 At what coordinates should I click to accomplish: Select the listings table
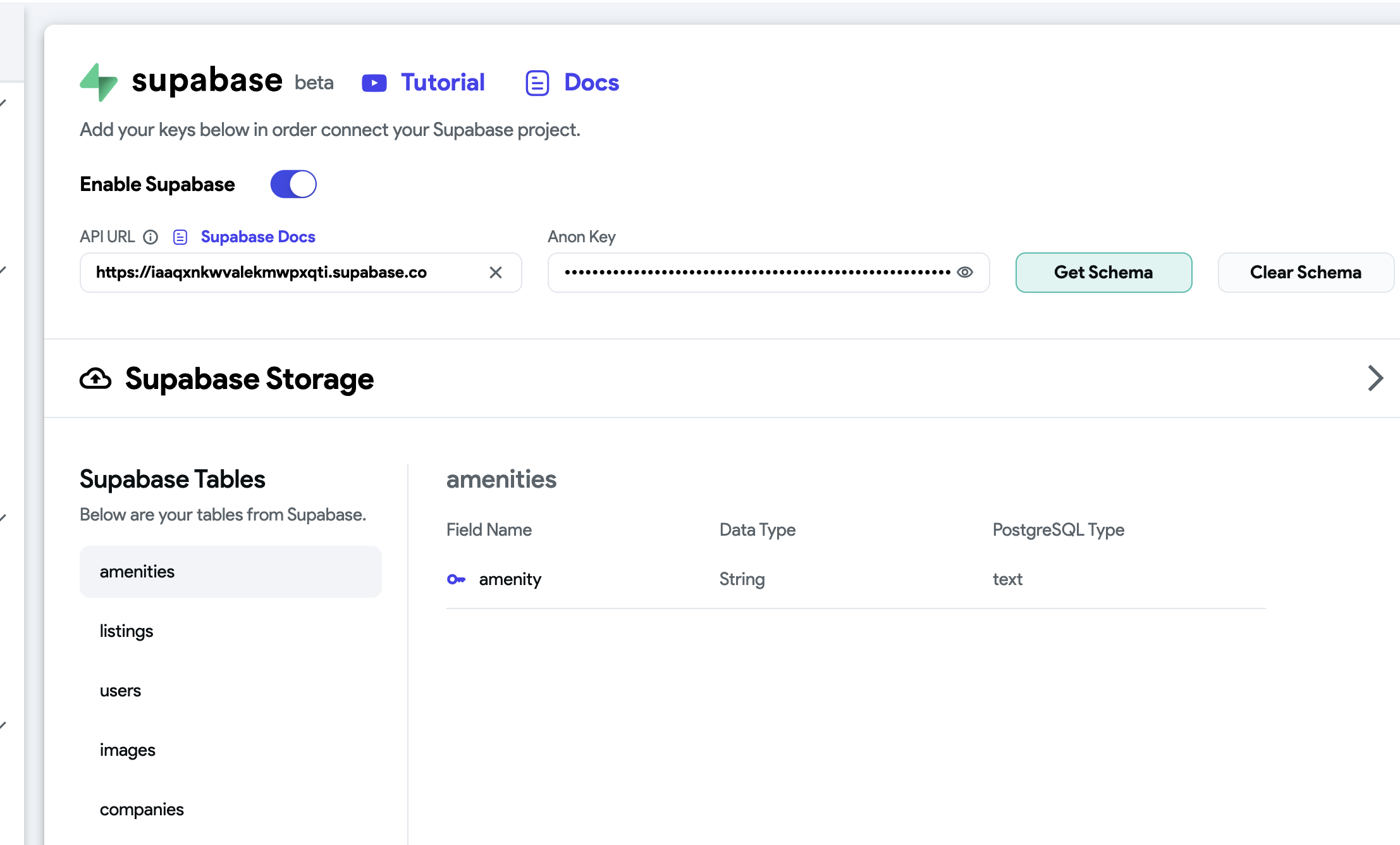tap(126, 631)
